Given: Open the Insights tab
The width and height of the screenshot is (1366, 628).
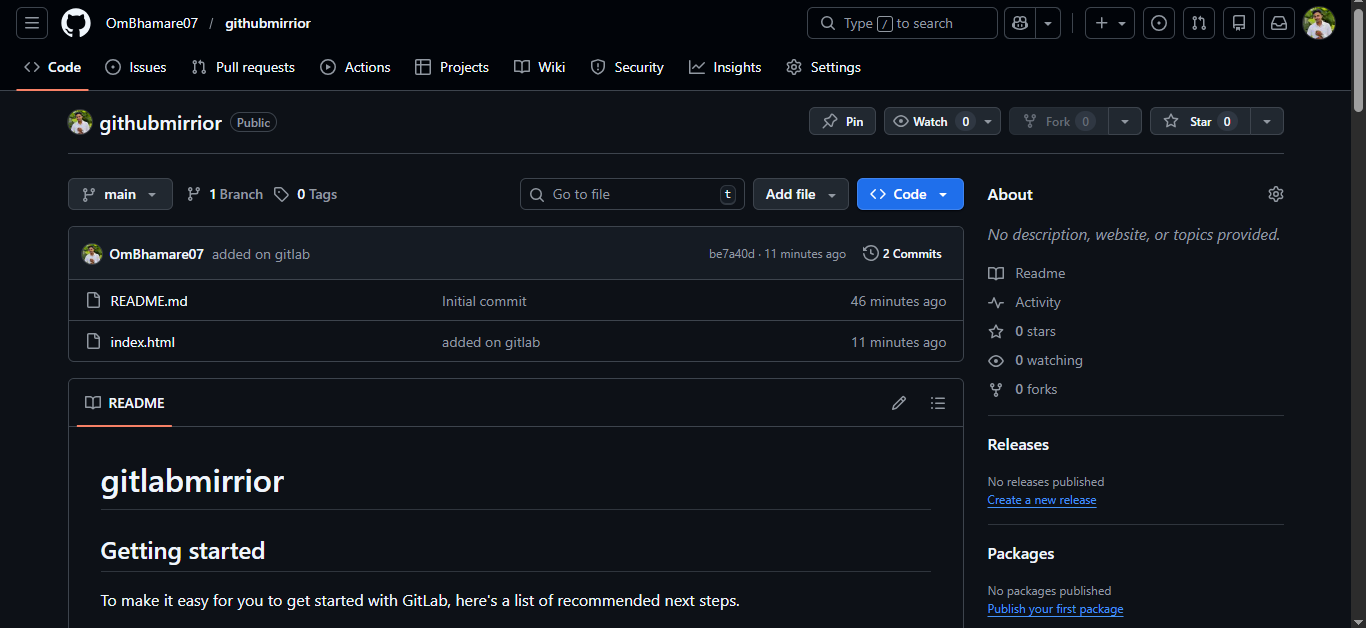Looking at the screenshot, I should pos(725,67).
